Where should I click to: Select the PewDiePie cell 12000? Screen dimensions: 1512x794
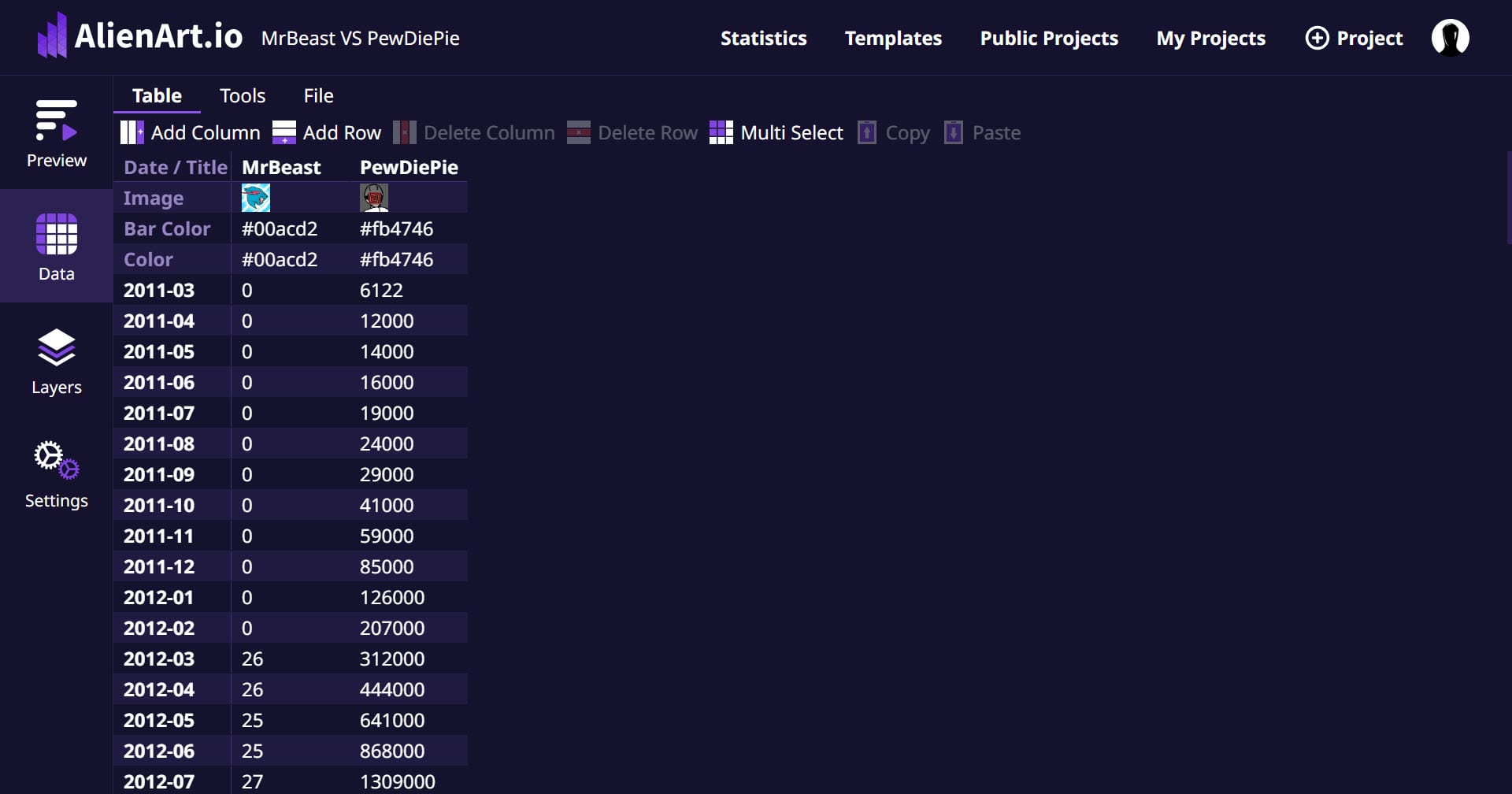point(408,321)
